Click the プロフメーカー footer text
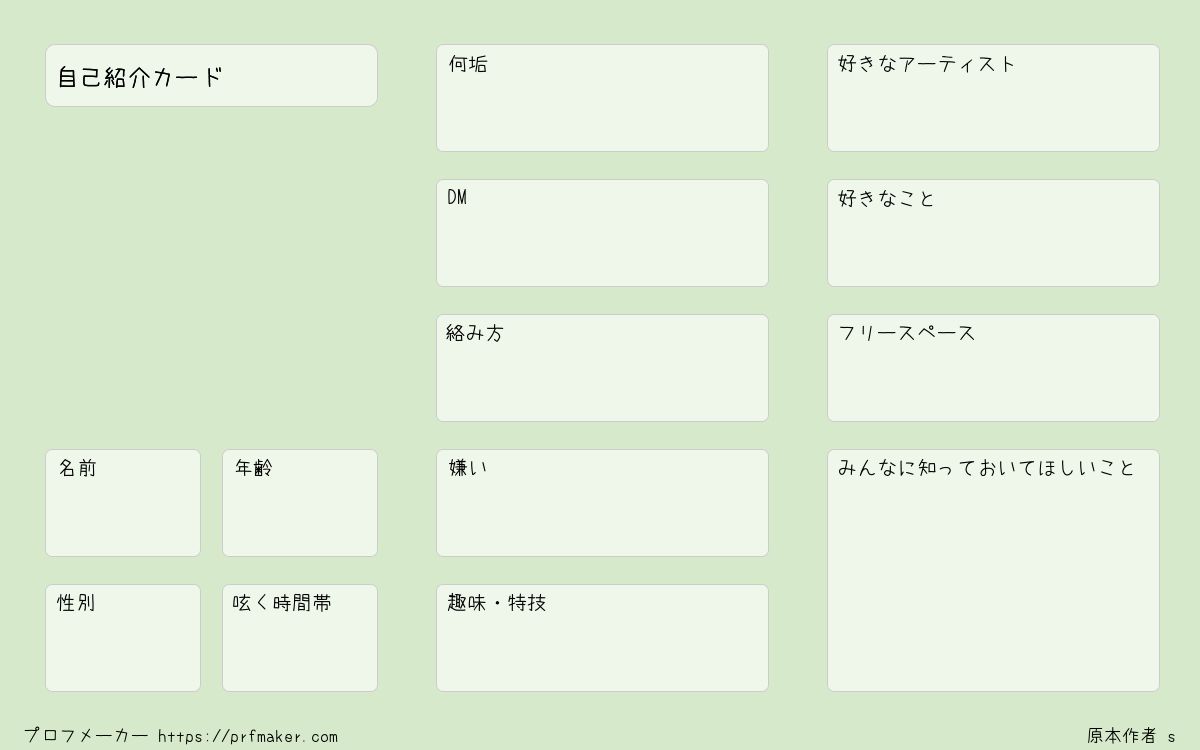 (x=86, y=735)
